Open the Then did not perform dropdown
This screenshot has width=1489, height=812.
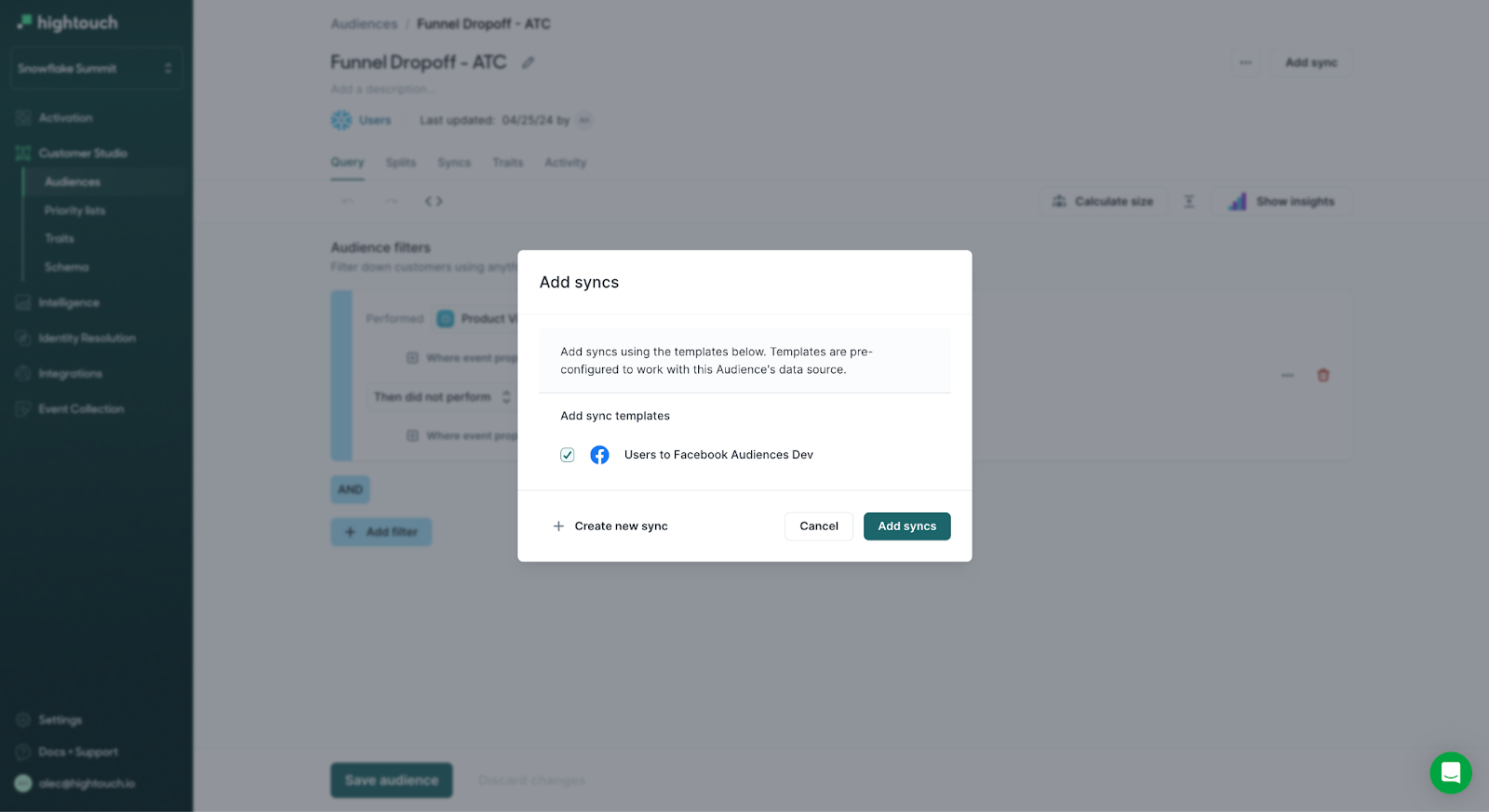pyautogui.click(x=441, y=397)
